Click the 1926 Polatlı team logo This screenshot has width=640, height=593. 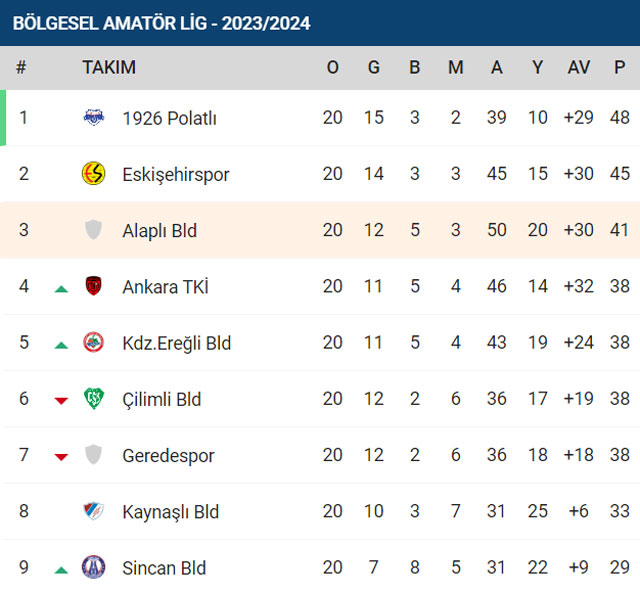(x=93, y=118)
